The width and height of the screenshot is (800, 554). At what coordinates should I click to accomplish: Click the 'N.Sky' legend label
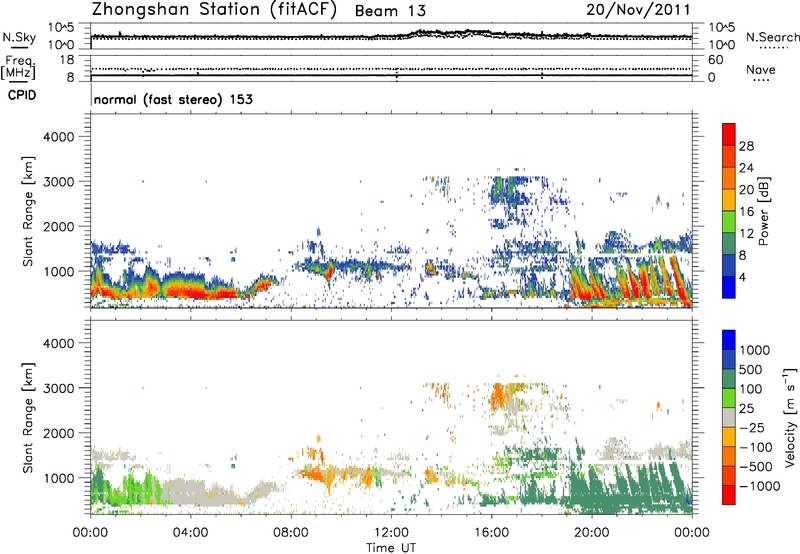click(19, 37)
